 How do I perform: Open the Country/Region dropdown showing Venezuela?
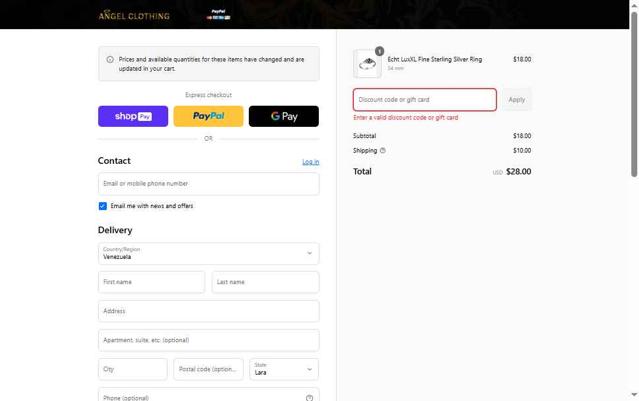point(209,253)
